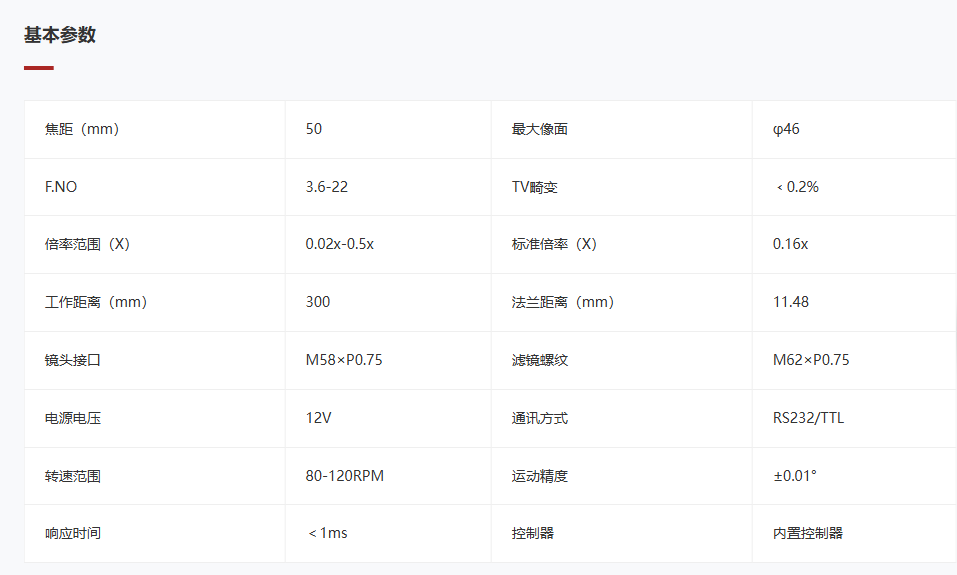Select the 运动精度 label
This screenshot has width=957, height=575.
pyautogui.click(x=540, y=476)
